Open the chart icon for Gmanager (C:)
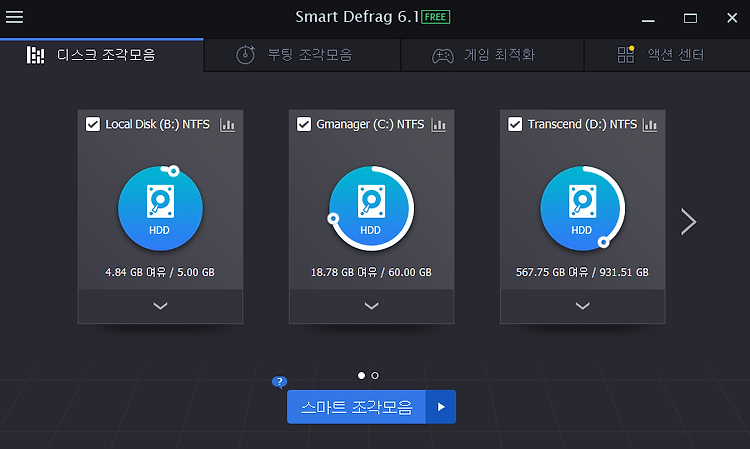750x449 pixels. click(x=439, y=125)
